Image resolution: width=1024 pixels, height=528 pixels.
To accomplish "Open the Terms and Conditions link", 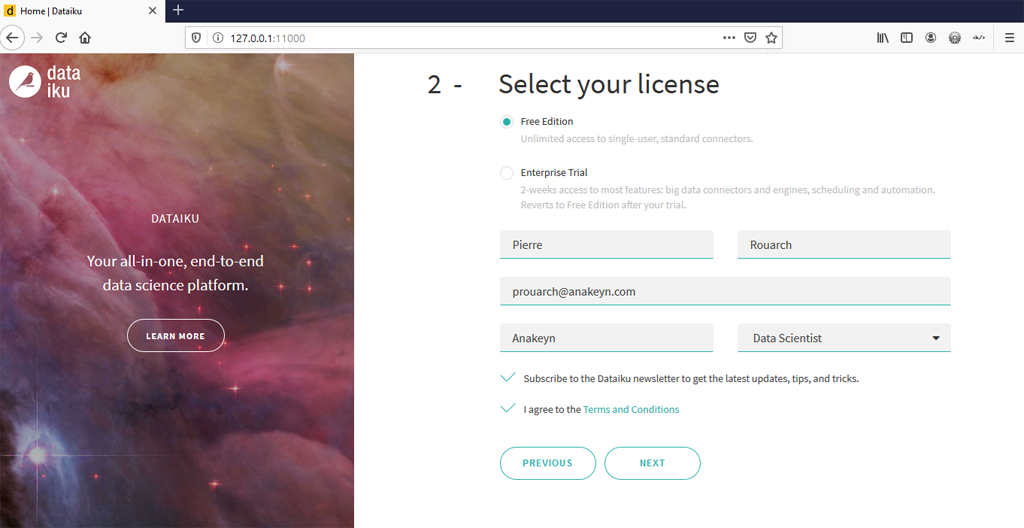I will (631, 410).
